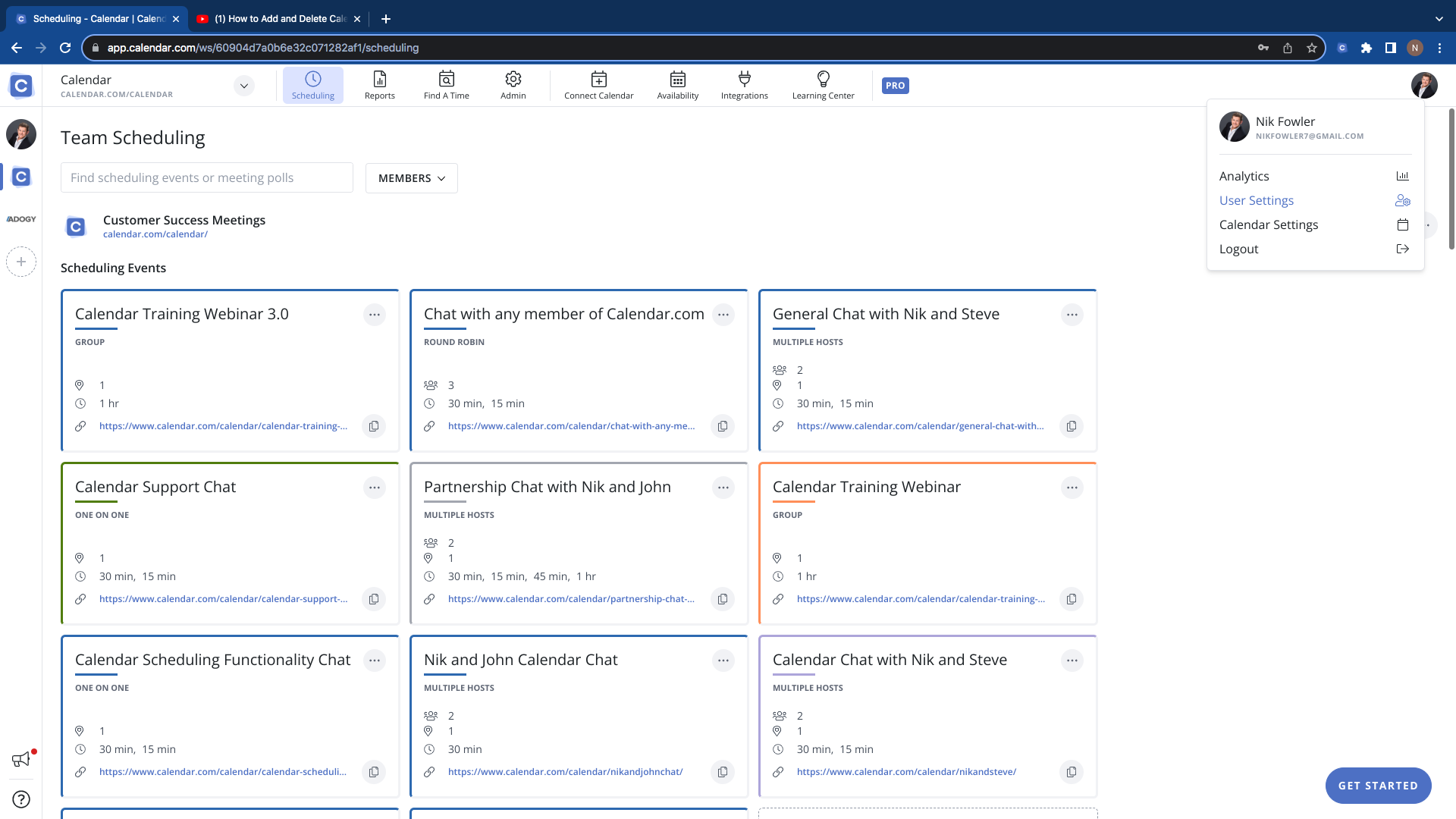Viewport: 1456px width, 819px height.
Task: Open the announcements megaphone icon
Action: click(x=21, y=759)
